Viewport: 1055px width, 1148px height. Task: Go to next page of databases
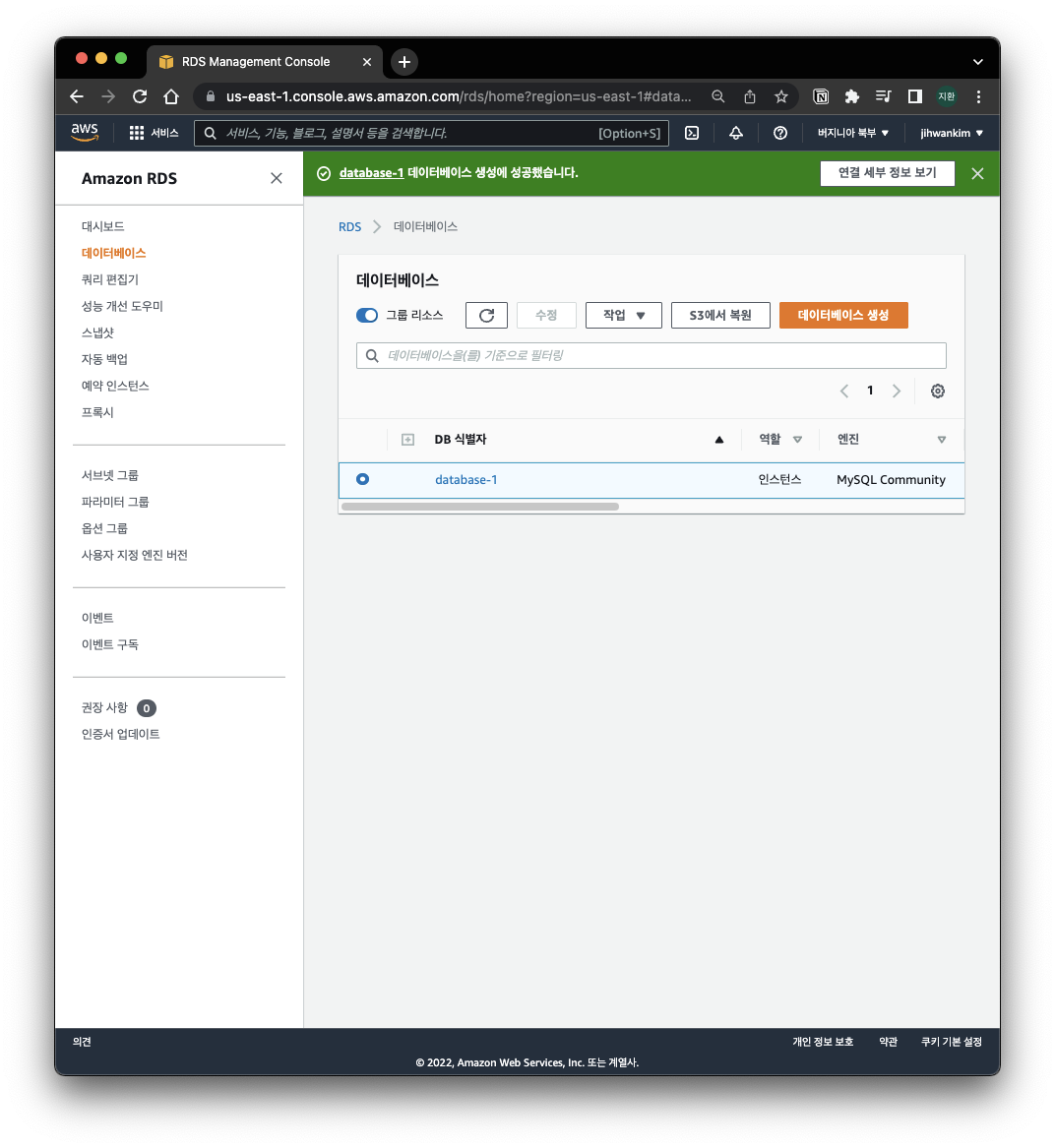coord(896,391)
